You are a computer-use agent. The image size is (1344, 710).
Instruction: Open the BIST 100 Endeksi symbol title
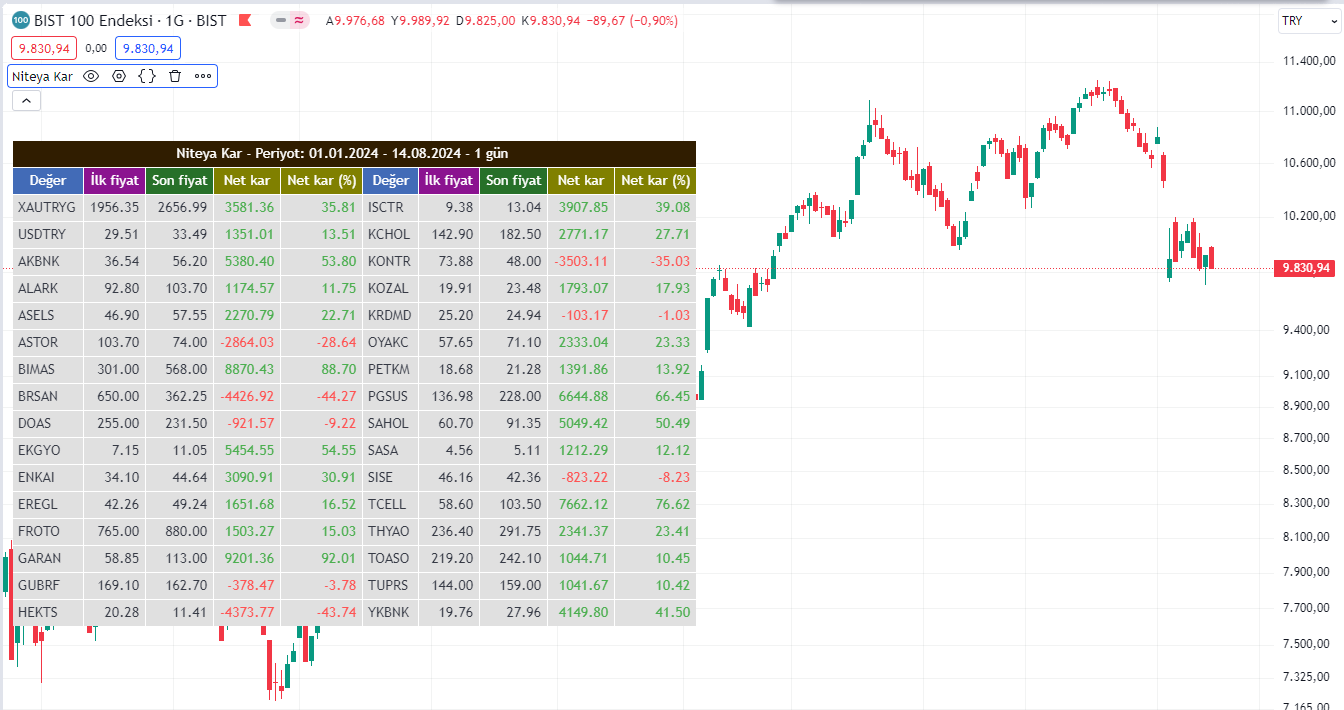pyautogui.click(x=130, y=20)
